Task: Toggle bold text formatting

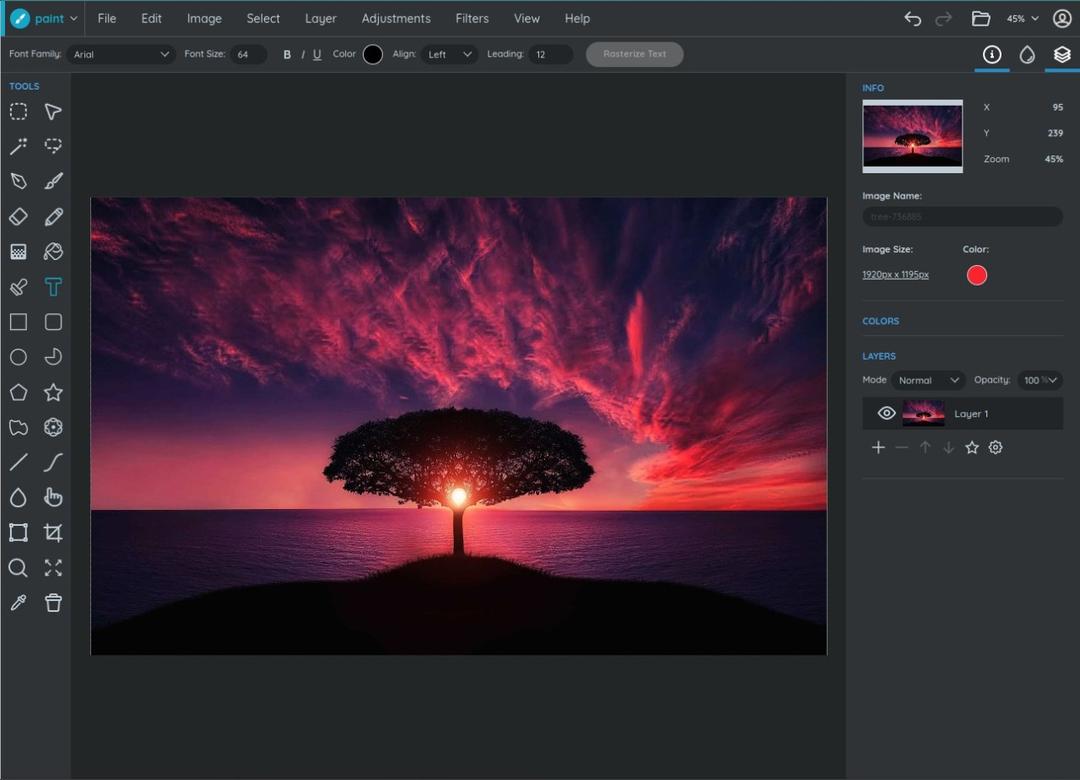Action: 287,54
